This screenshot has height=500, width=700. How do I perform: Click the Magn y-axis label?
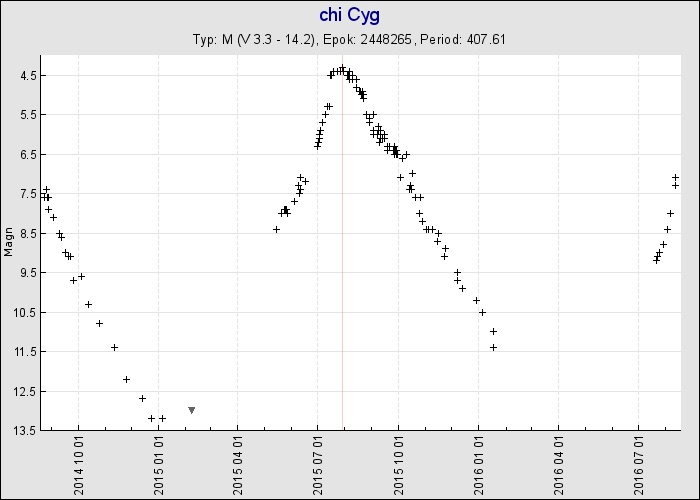pos(10,242)
